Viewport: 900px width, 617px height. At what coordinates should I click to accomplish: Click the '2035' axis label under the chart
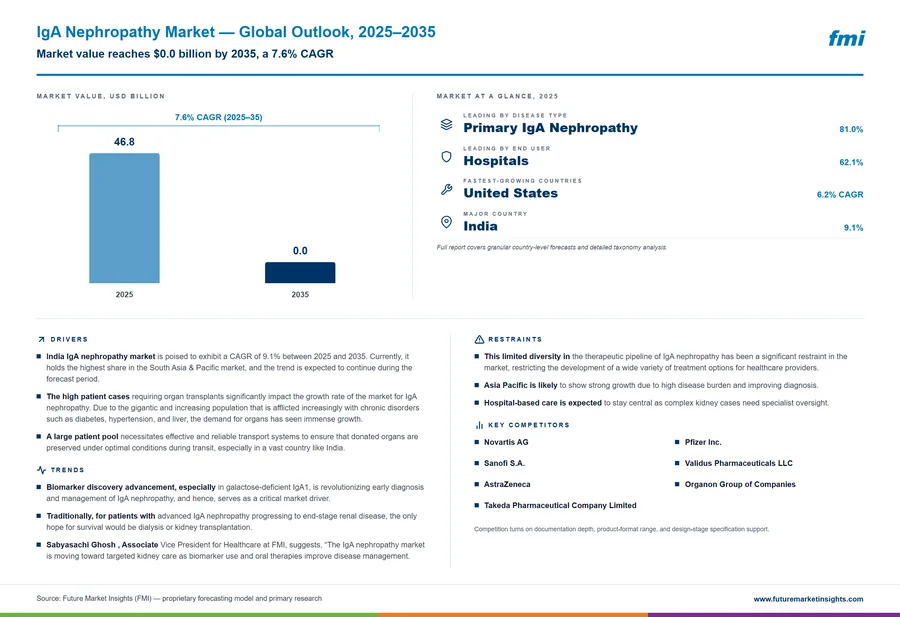click(300, 294)
